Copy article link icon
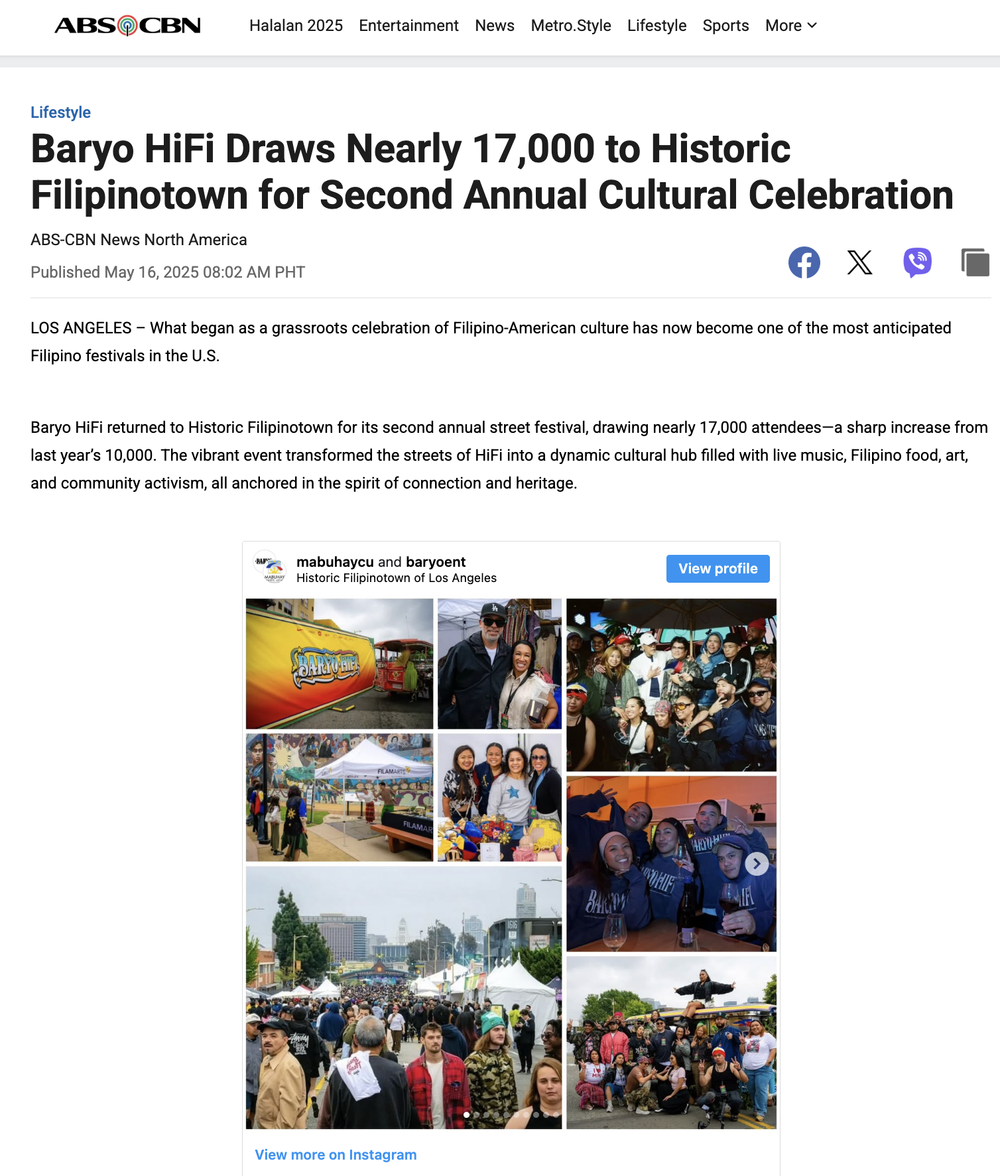Screen dimensions: 1000x1176 [x=975, y=262]
